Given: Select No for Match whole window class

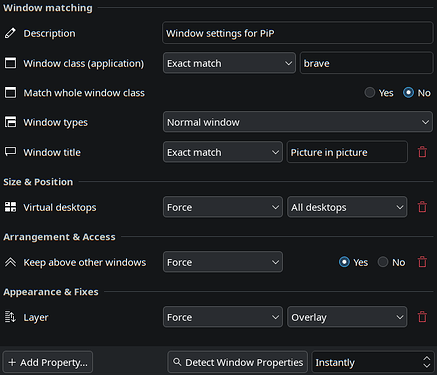Looking at the screenshot, I should point(408,93).
